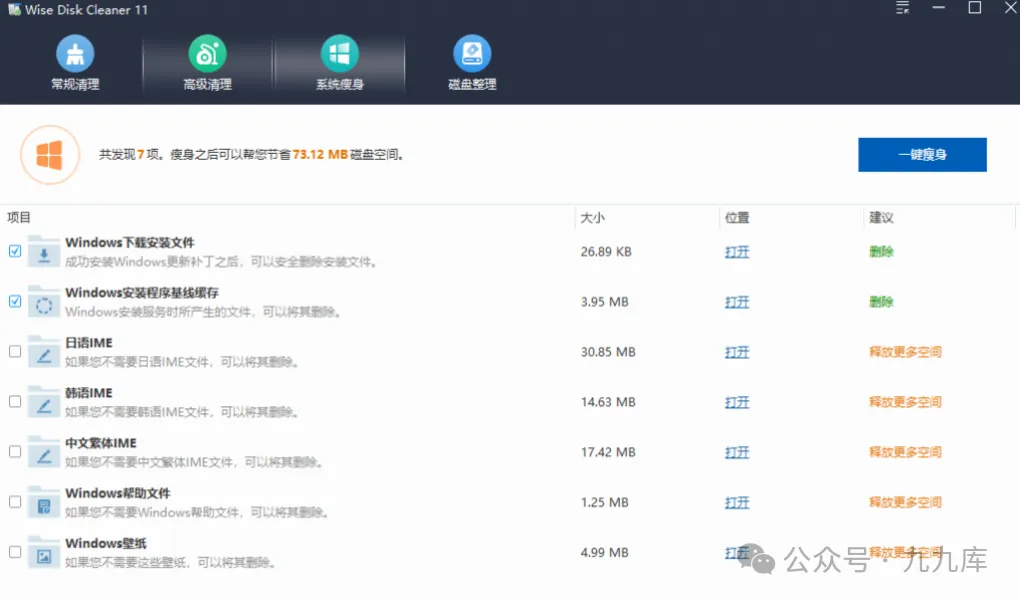Click the 3.95 MB size value
Image resolution: width=1020 pixels, height=601 pixels.
(x=605, y=302)
